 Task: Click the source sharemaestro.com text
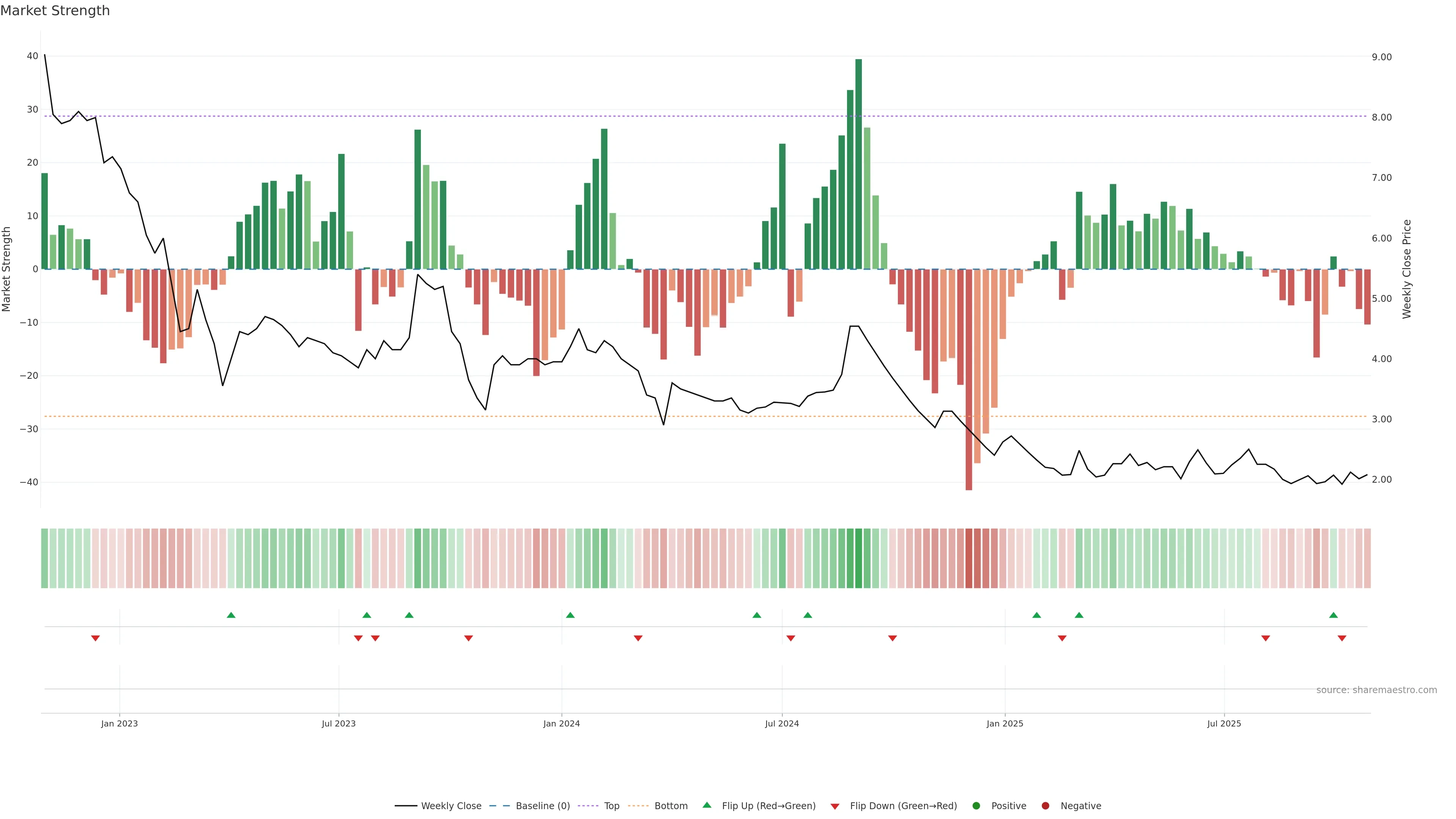point(1376,690)
